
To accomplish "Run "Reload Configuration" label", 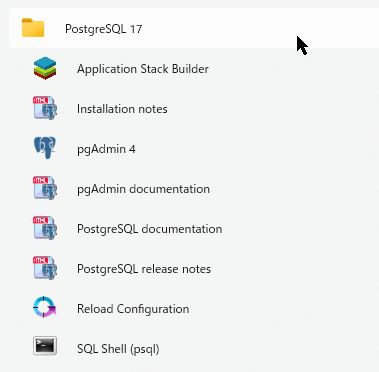I will [x=133, y=309].
